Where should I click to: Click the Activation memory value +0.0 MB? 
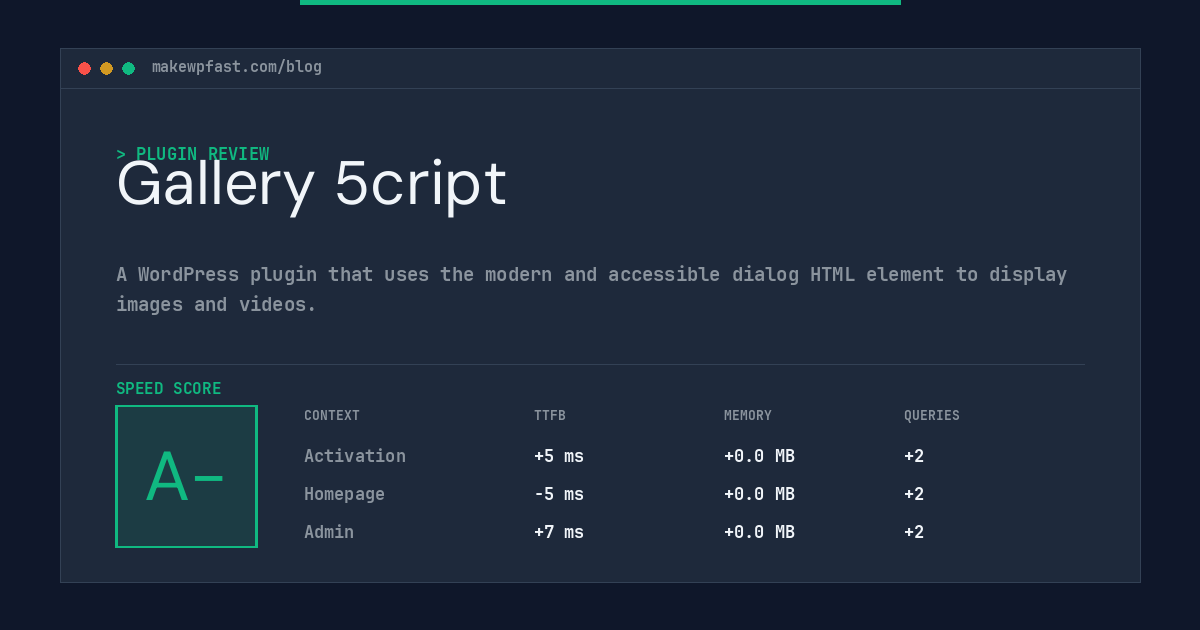(x=759, y=456)
